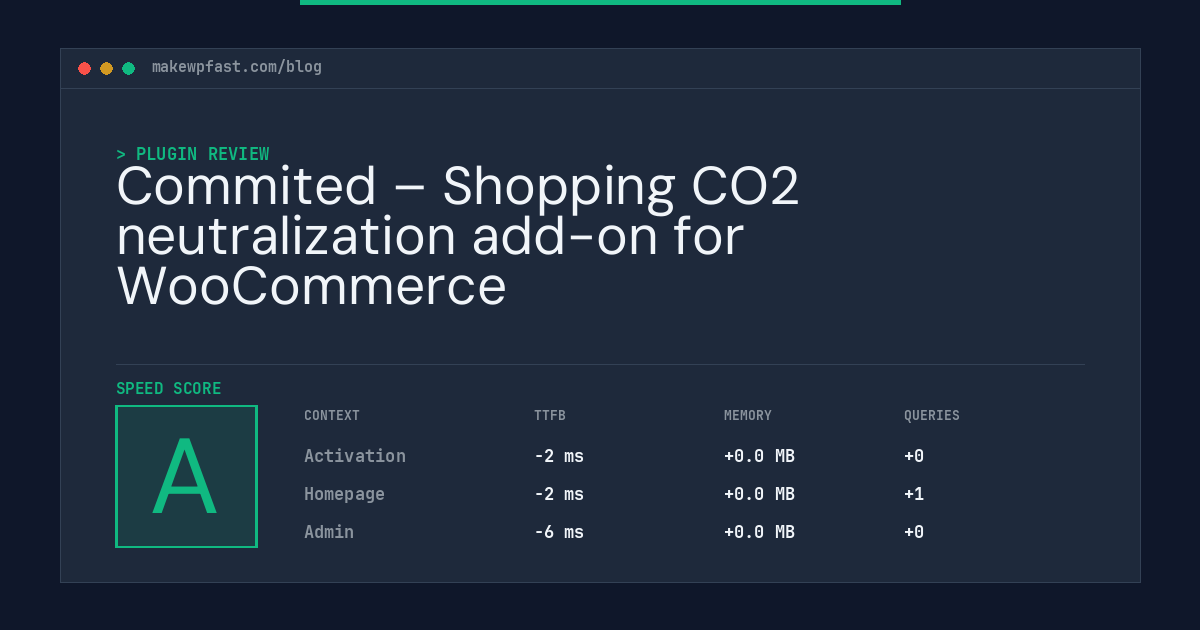Click Activation memory value +0.0 MB
This screenshot has height=630, width=1200.
coord(759,456)
